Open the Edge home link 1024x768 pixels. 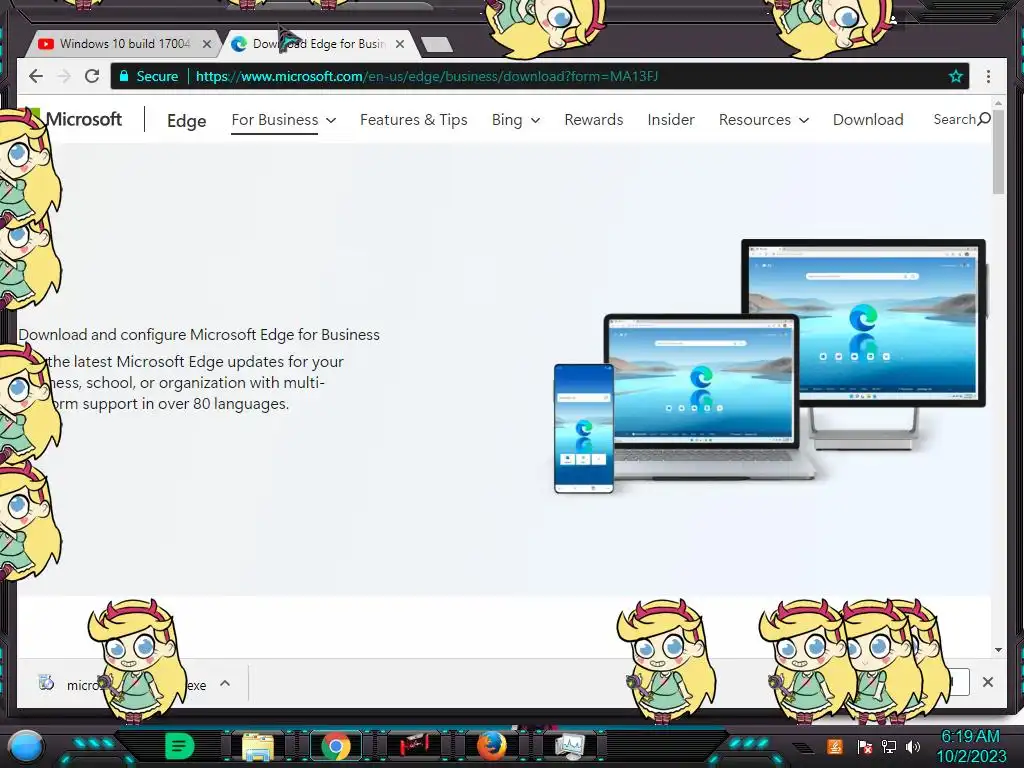point(187,121)
